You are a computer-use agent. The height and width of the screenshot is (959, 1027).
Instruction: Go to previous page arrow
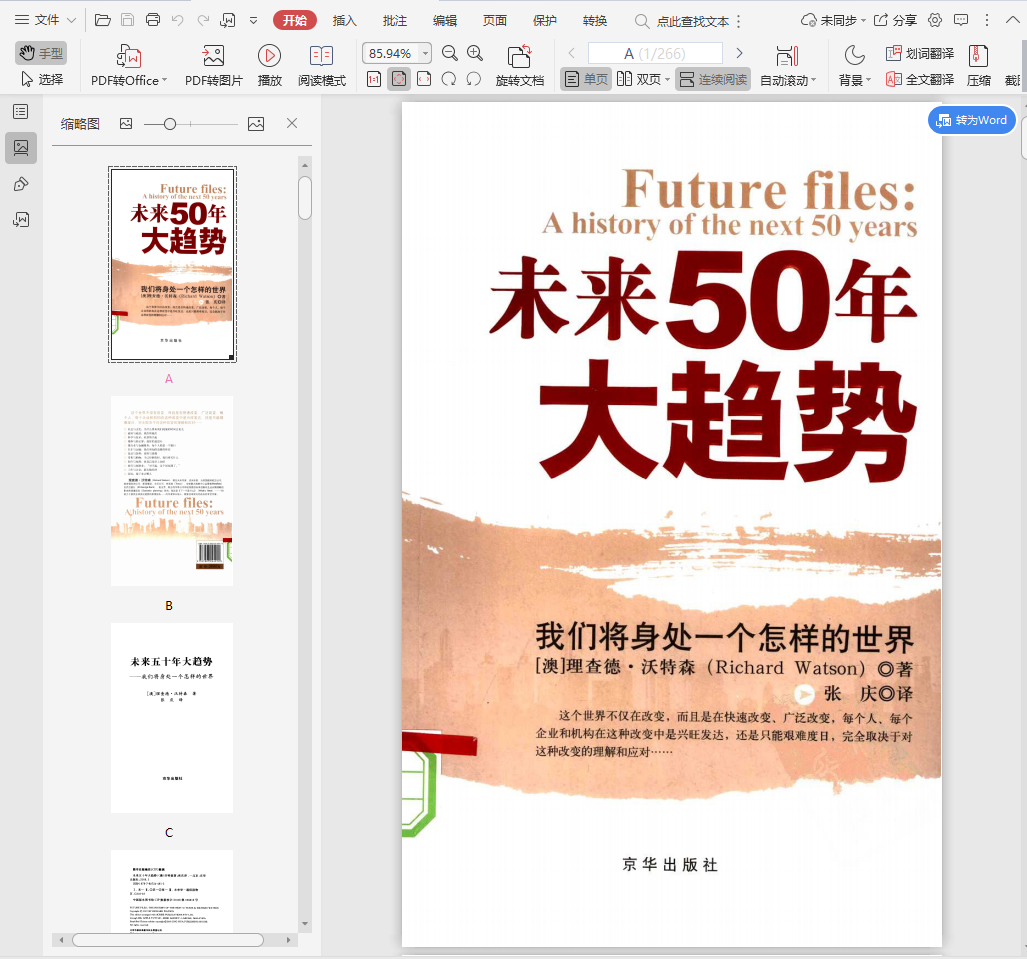pos(572,53)
